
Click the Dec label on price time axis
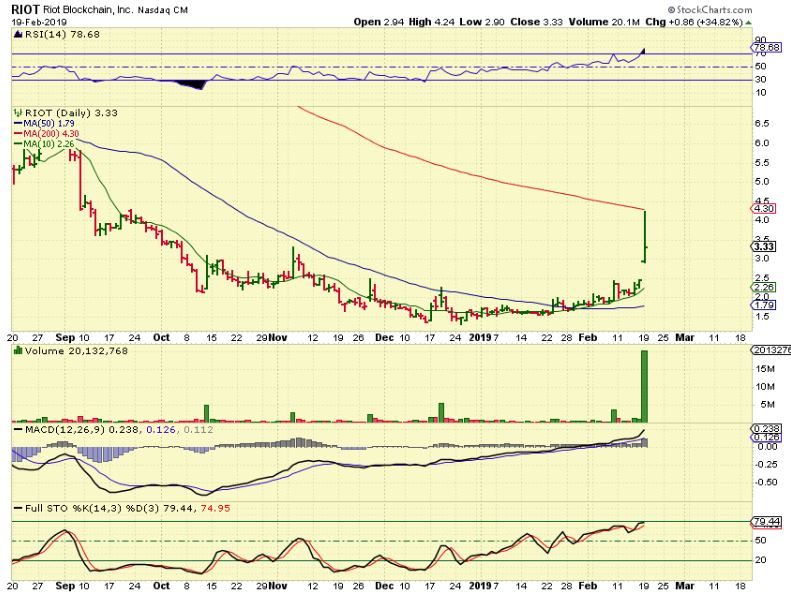click(x=384, y=338)
